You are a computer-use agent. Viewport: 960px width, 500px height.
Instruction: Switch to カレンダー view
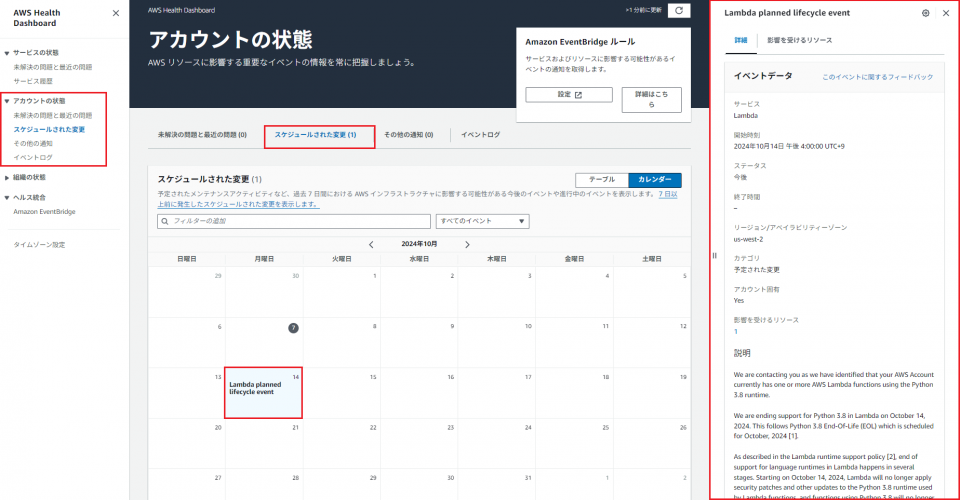(654, 179)
